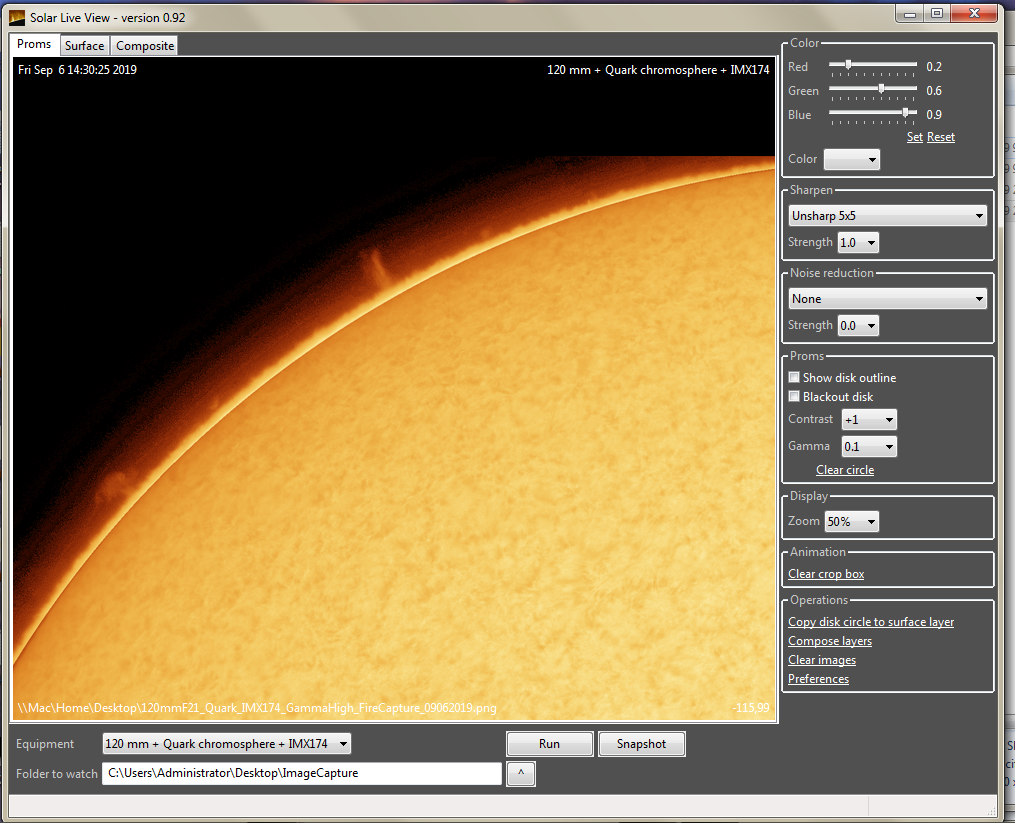Open the Surface tab

click(84, 45)
